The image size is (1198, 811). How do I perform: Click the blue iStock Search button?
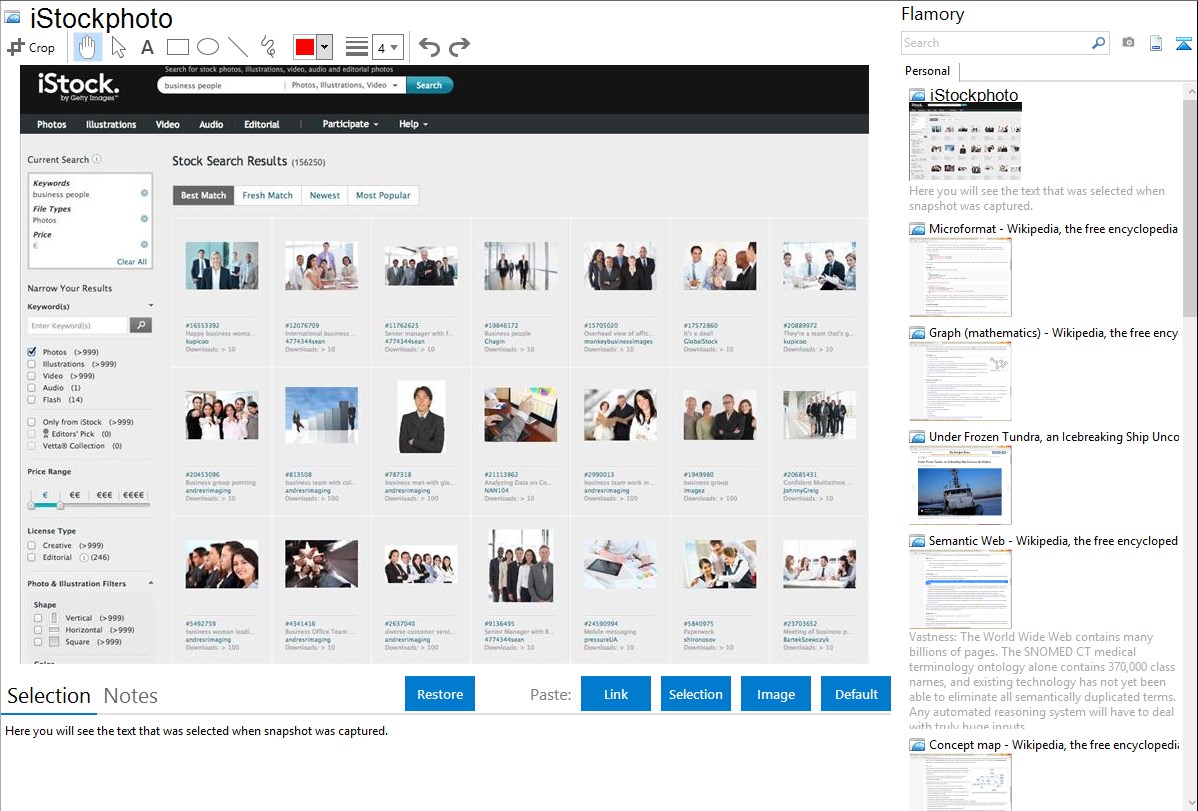[429, 86]
